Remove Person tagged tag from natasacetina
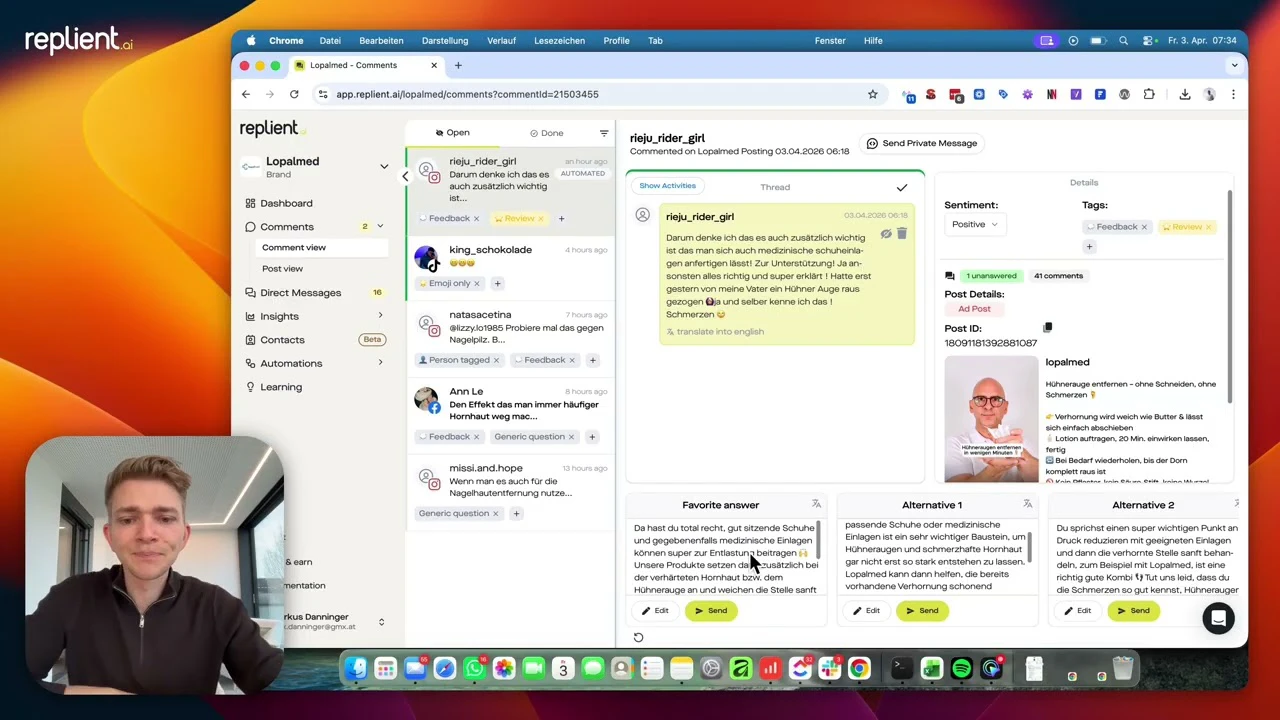Image resolution: width=1280 pixels, height=720 pixels. pyautogui.click(x=496, y=360)
